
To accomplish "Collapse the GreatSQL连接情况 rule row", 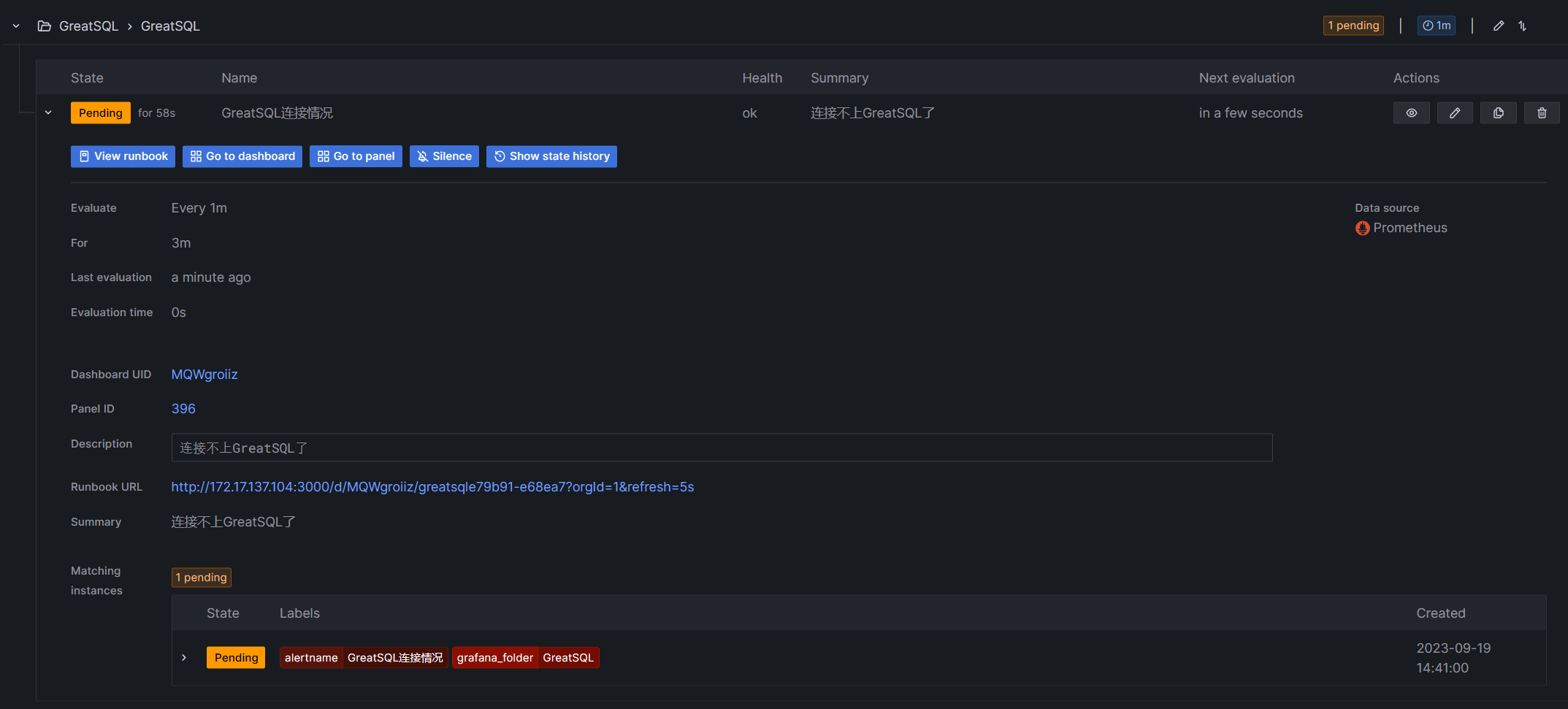I will tap(48, 113).
